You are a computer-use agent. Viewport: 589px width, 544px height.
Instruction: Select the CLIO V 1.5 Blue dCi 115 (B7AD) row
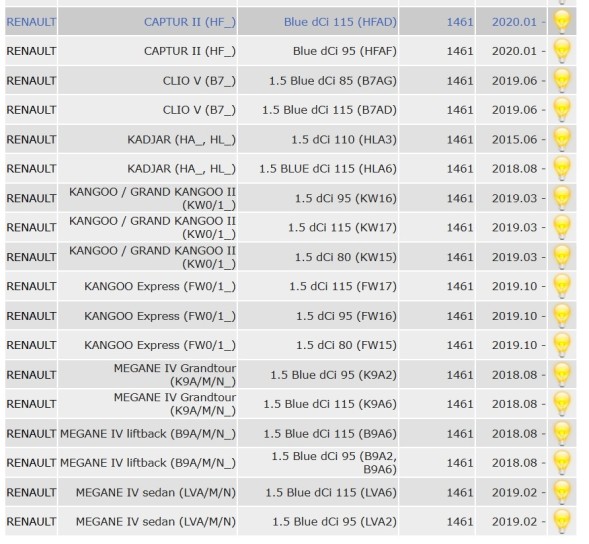pyautogui.click(x=290, y=110)
